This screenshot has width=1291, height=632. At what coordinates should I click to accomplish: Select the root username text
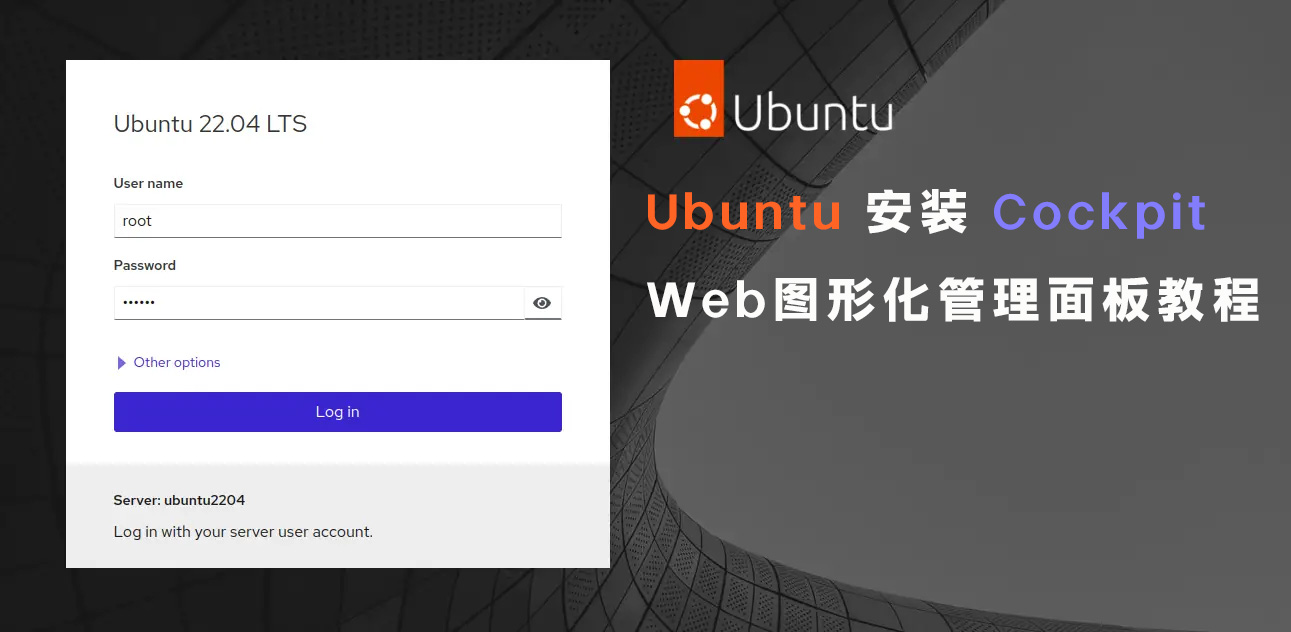[137, 220]
